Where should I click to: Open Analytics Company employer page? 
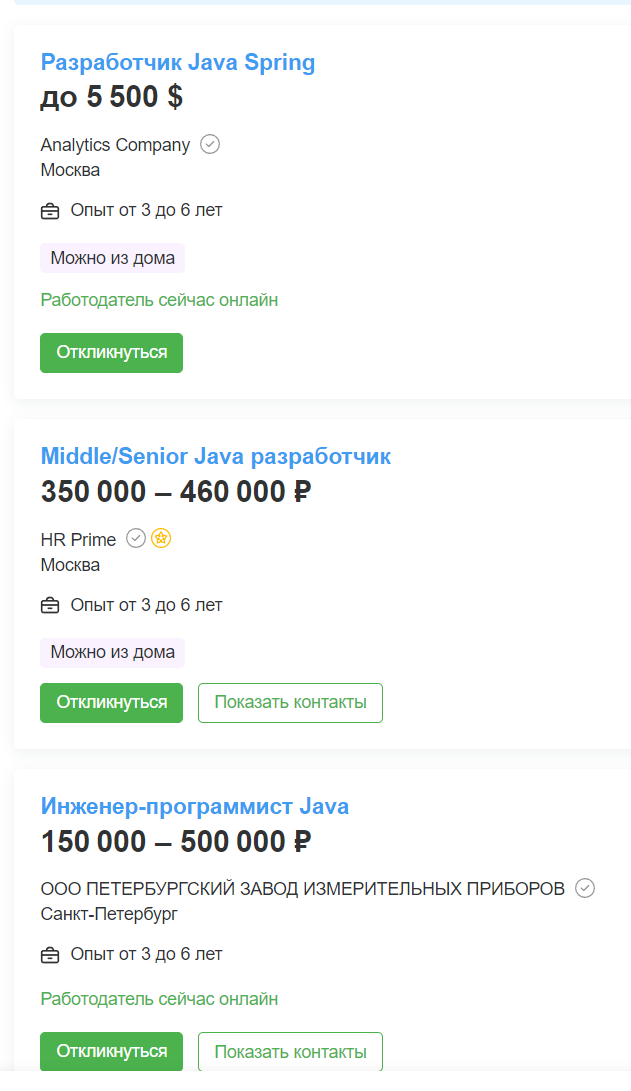(115, 145)
